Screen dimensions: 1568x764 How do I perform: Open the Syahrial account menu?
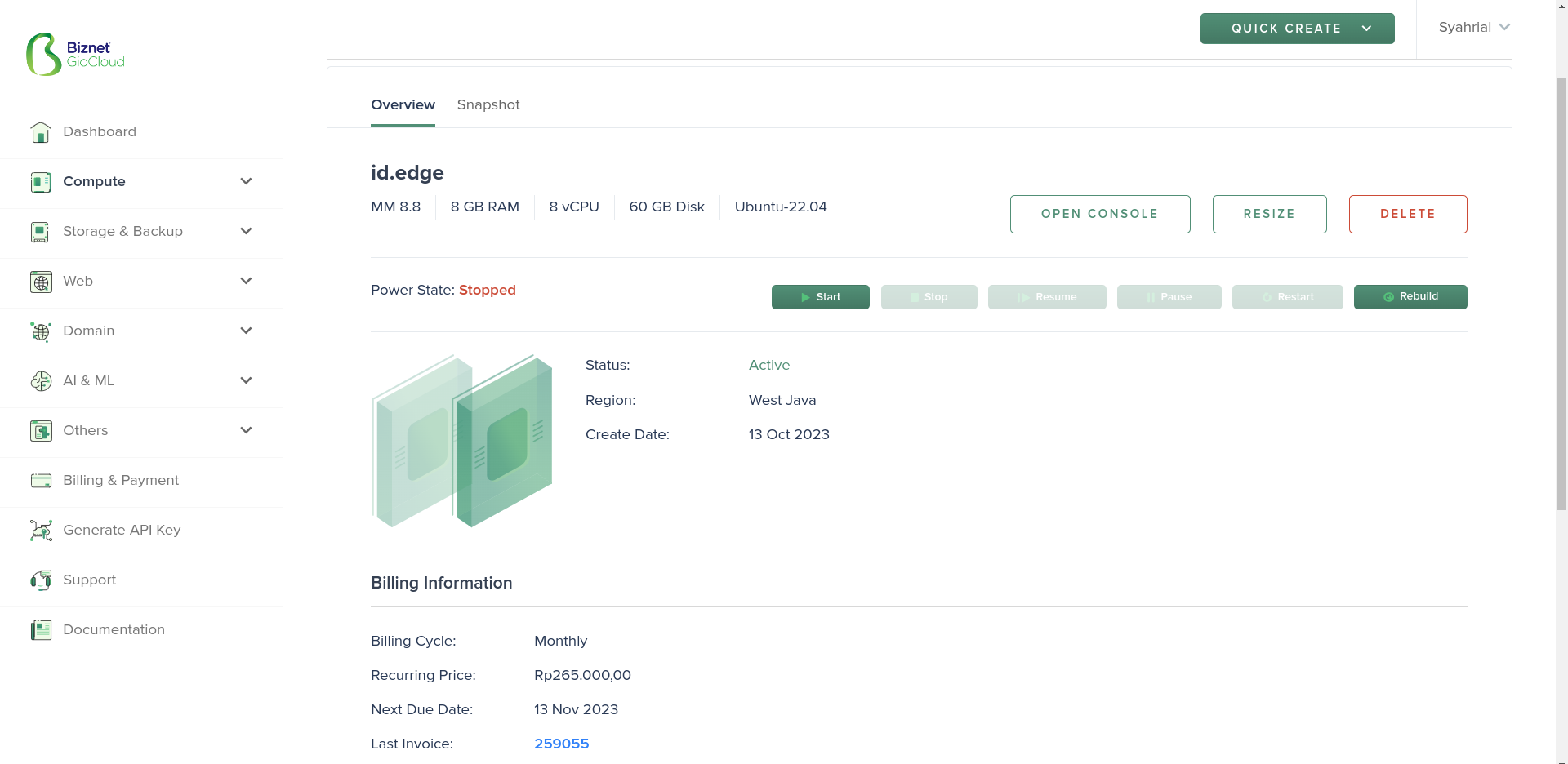click(1474, 27)
